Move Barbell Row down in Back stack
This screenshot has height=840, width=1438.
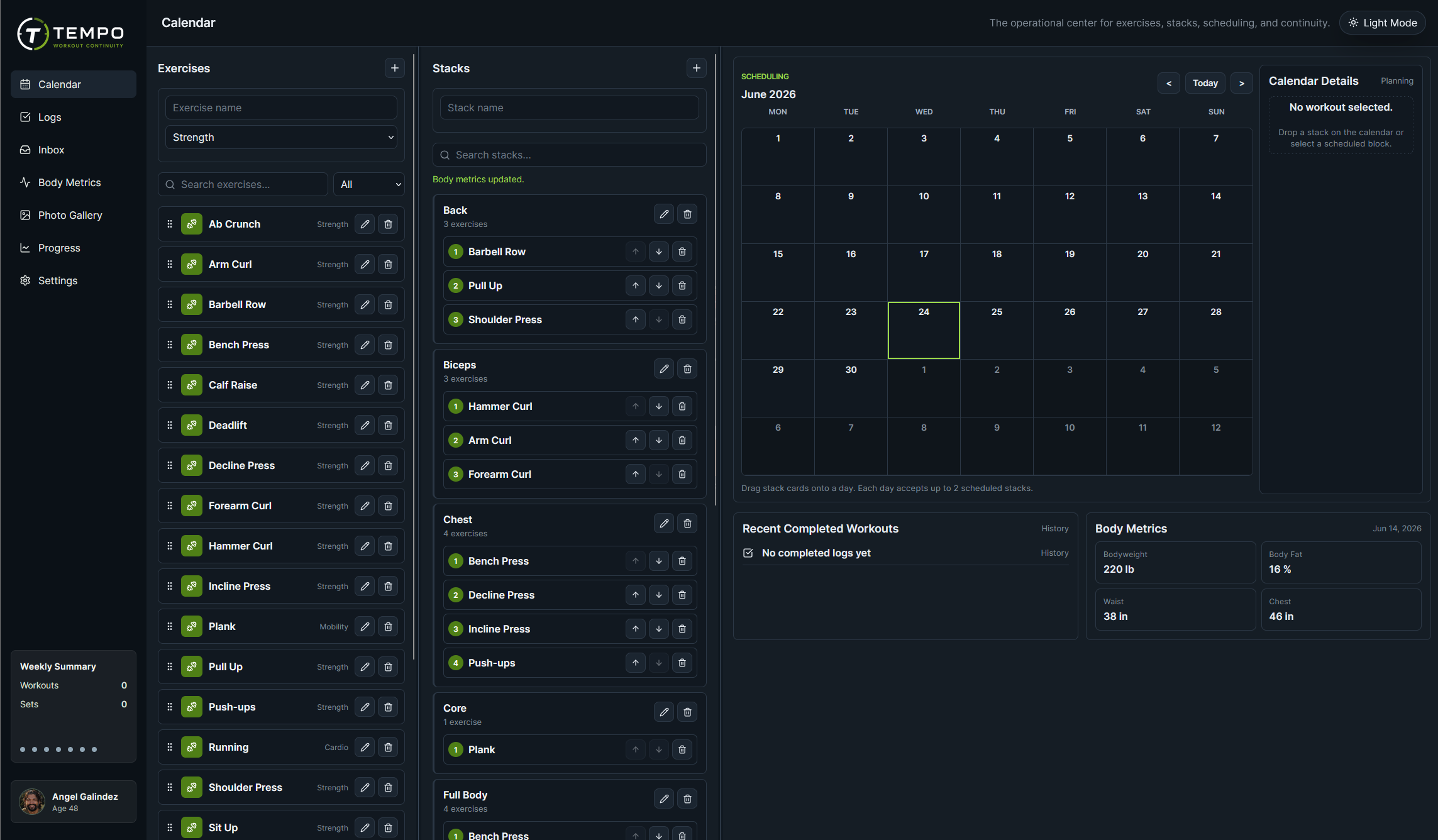tap(659, 251)
